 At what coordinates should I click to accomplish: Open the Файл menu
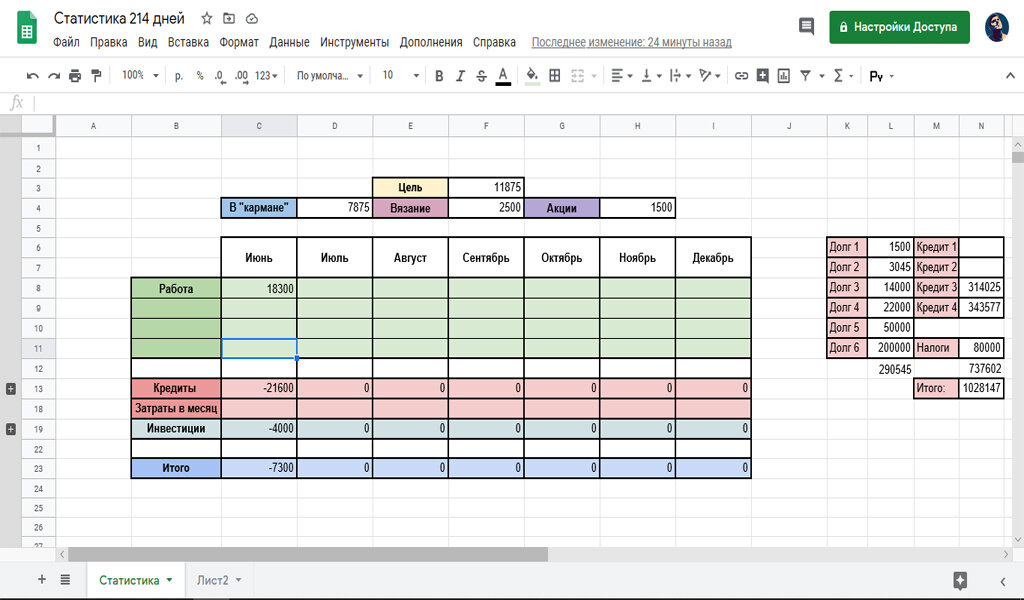(66, 42)
